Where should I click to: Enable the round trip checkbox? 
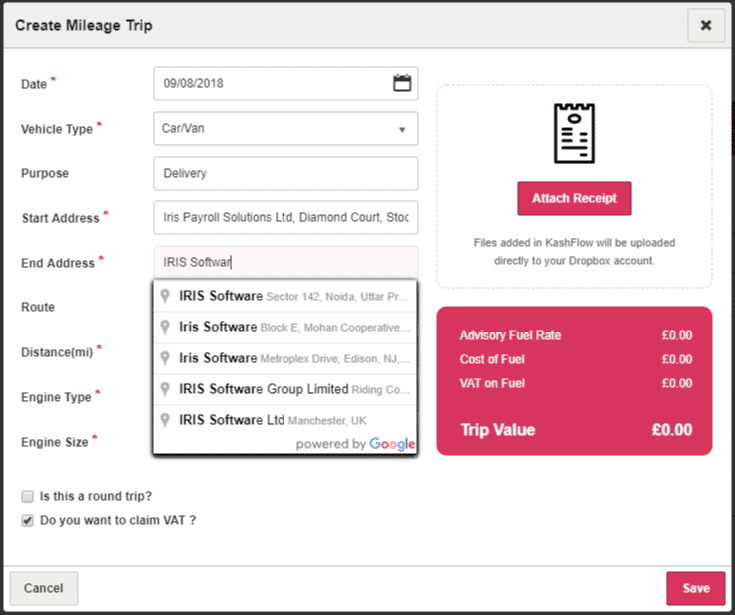(x=27, y=496)
